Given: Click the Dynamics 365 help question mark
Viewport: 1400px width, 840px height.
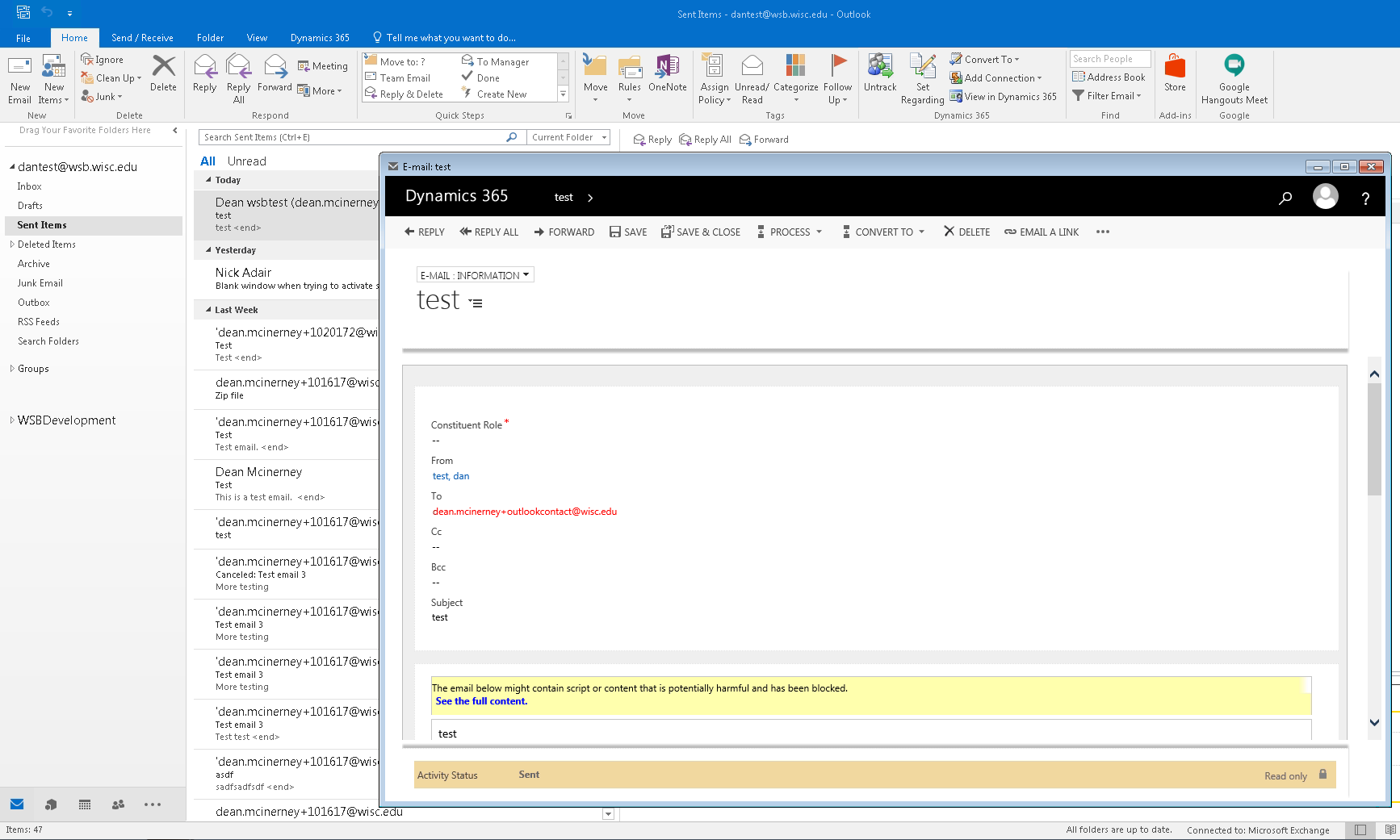Looking at the screenshot, I should click(x=1365, y=199).
